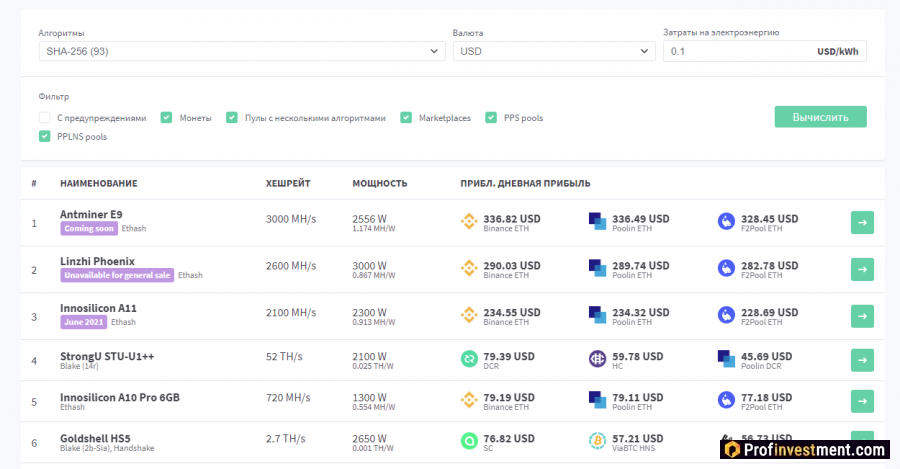Click Binance icon in Linzhi Phoenix row
Image resolution: width=900 pixels, height=469 pixels.
[469, 268]
